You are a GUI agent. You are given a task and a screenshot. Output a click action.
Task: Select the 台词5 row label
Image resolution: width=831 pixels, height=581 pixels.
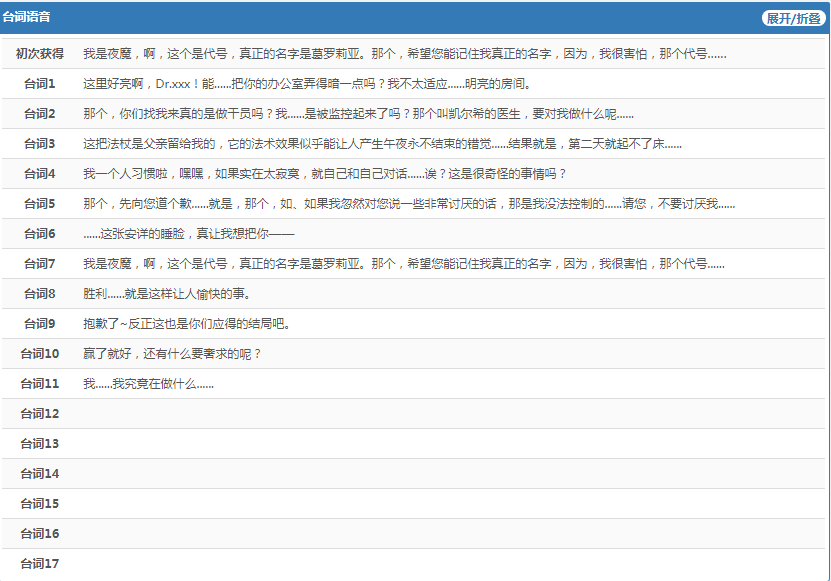pyautogui.click(x=40, y=204)
